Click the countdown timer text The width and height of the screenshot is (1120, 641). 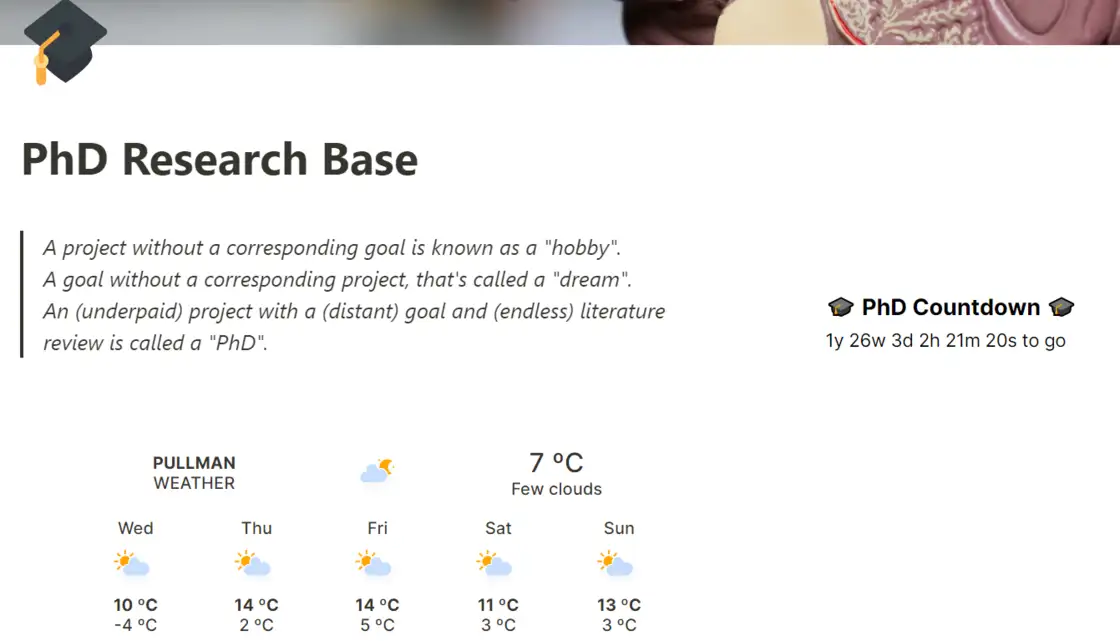pyautogui.click(x=945, y=341)
